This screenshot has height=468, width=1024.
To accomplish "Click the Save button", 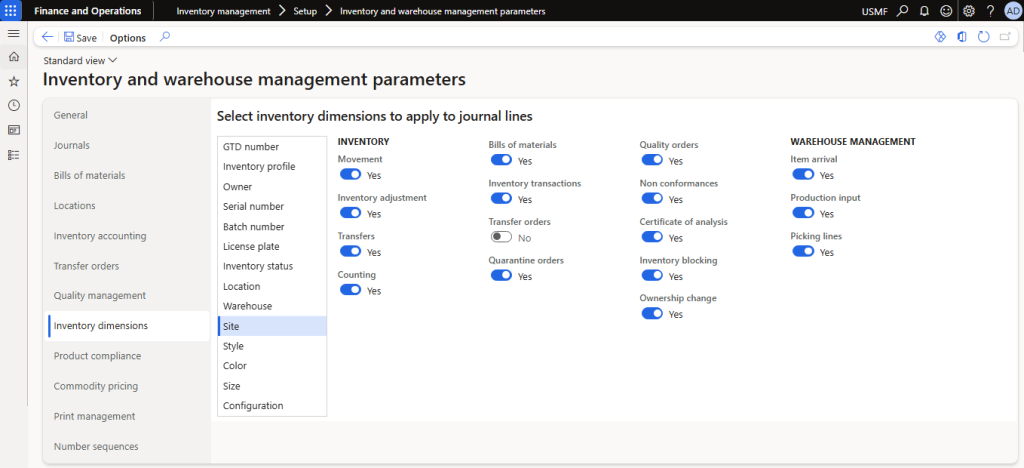I will [80, 38].
